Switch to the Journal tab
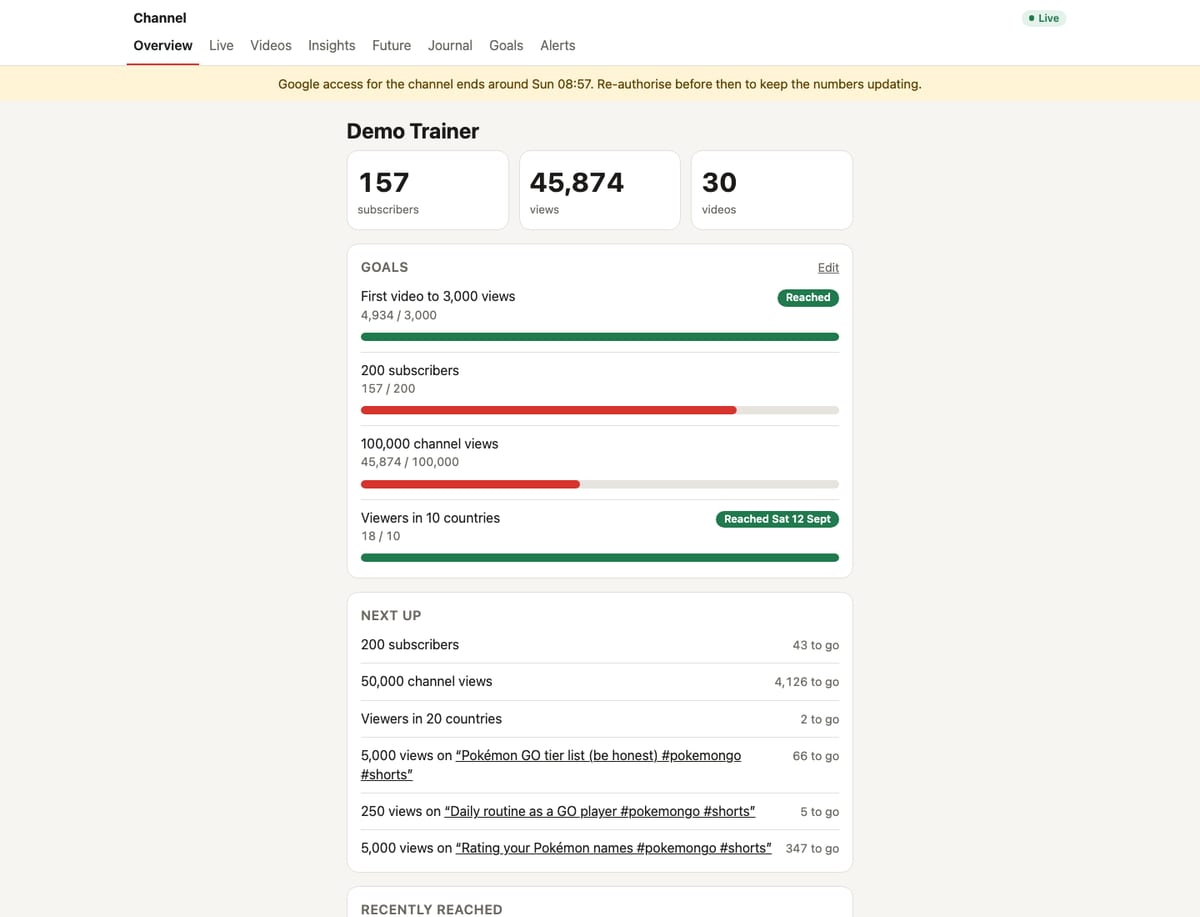This screenshot has height=917, width=1200. click(450, 46)
